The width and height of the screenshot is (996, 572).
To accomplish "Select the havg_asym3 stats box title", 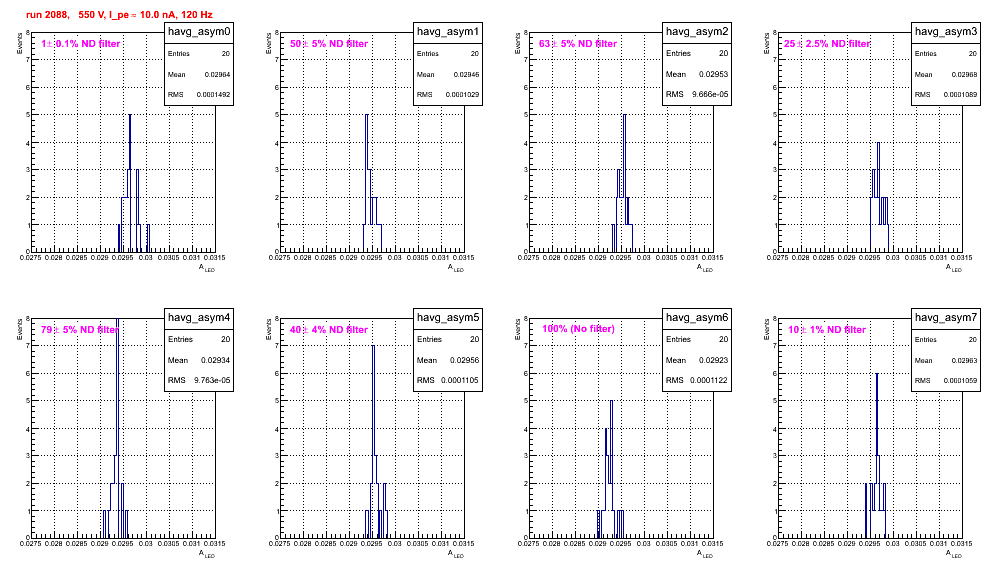I will 946,32.
